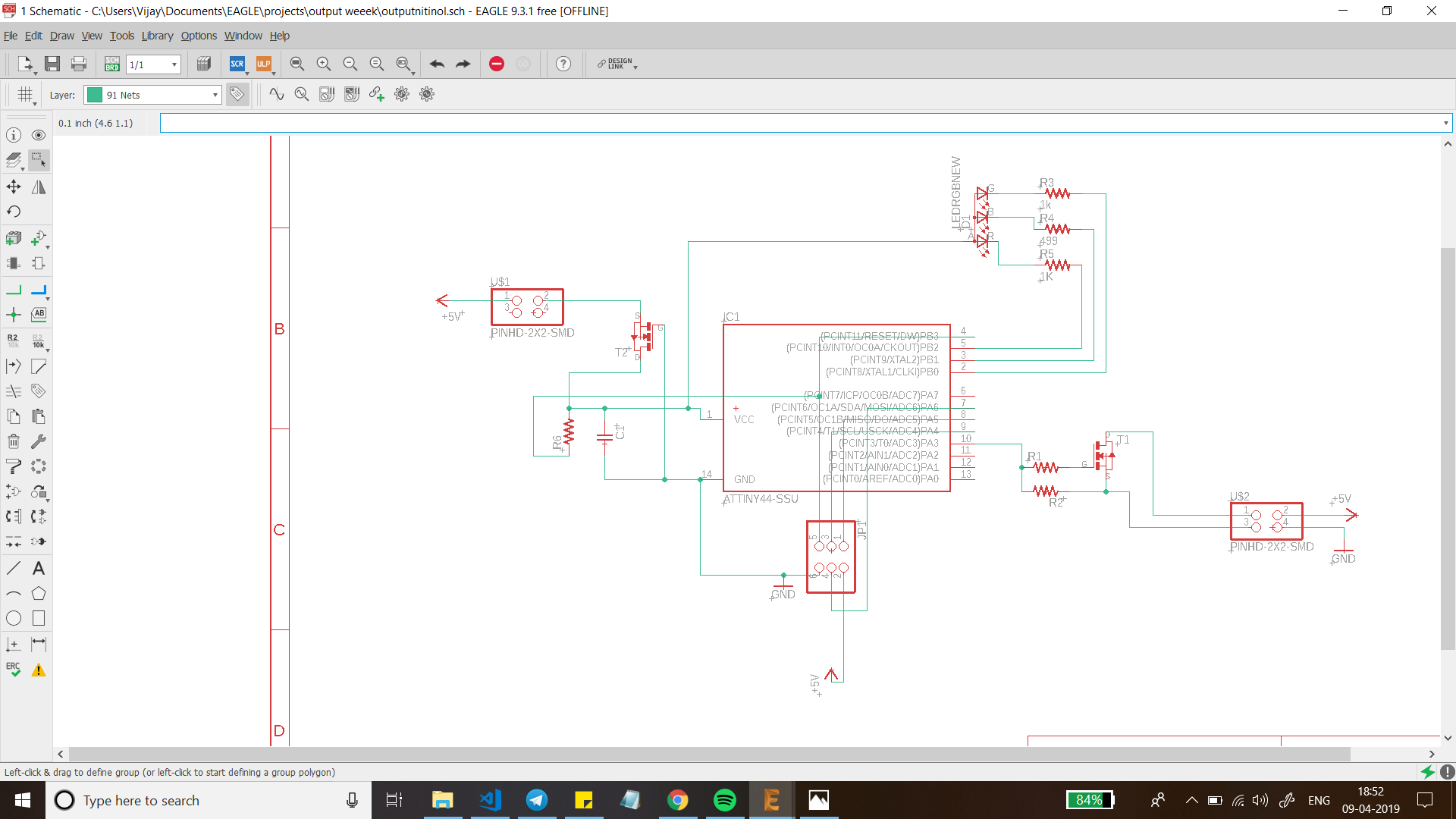Click the Help question mark button

(563, 64)
